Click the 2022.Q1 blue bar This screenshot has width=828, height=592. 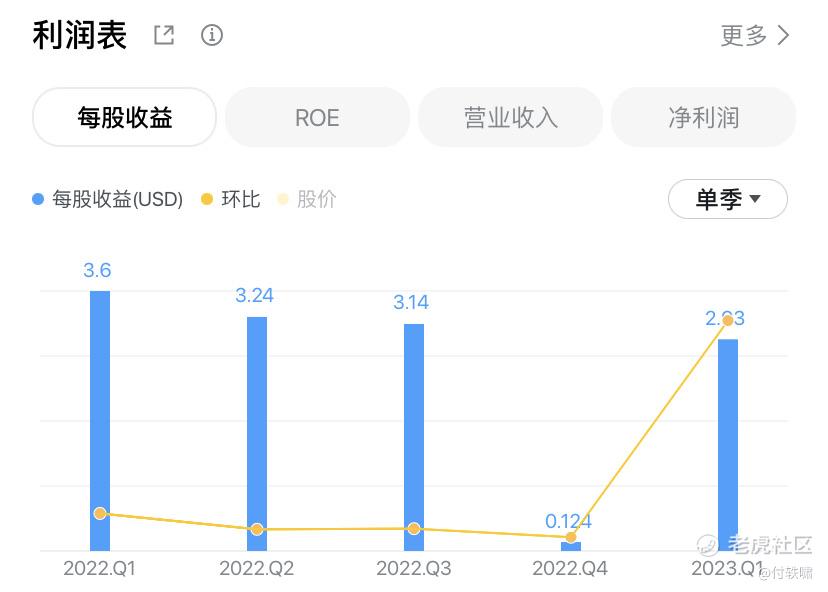coord(100,421)
